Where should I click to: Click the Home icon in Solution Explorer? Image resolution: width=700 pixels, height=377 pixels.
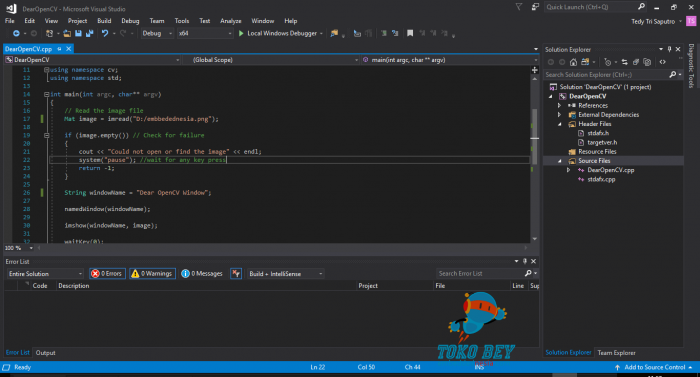coord(574,62)
